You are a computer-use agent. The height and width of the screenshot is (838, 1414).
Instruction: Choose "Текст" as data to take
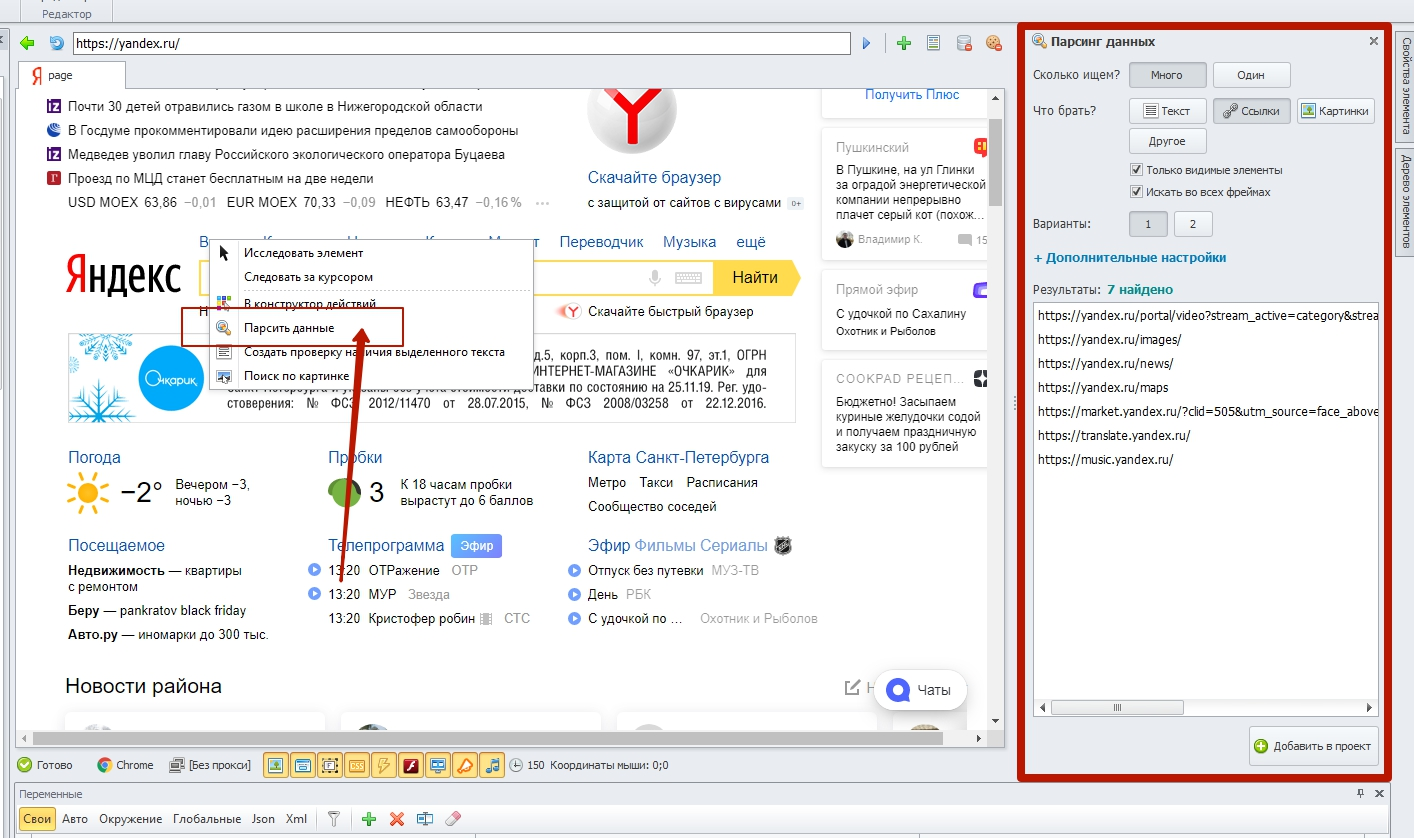(1167, 111)
